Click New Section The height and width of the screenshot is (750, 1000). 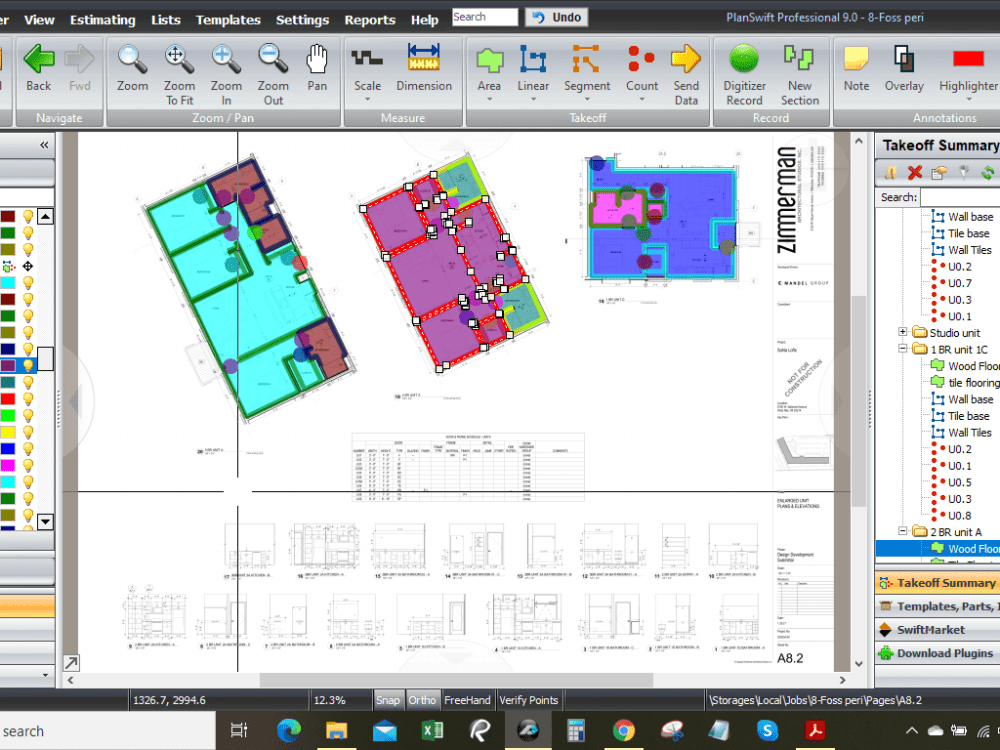click(800, 75)
